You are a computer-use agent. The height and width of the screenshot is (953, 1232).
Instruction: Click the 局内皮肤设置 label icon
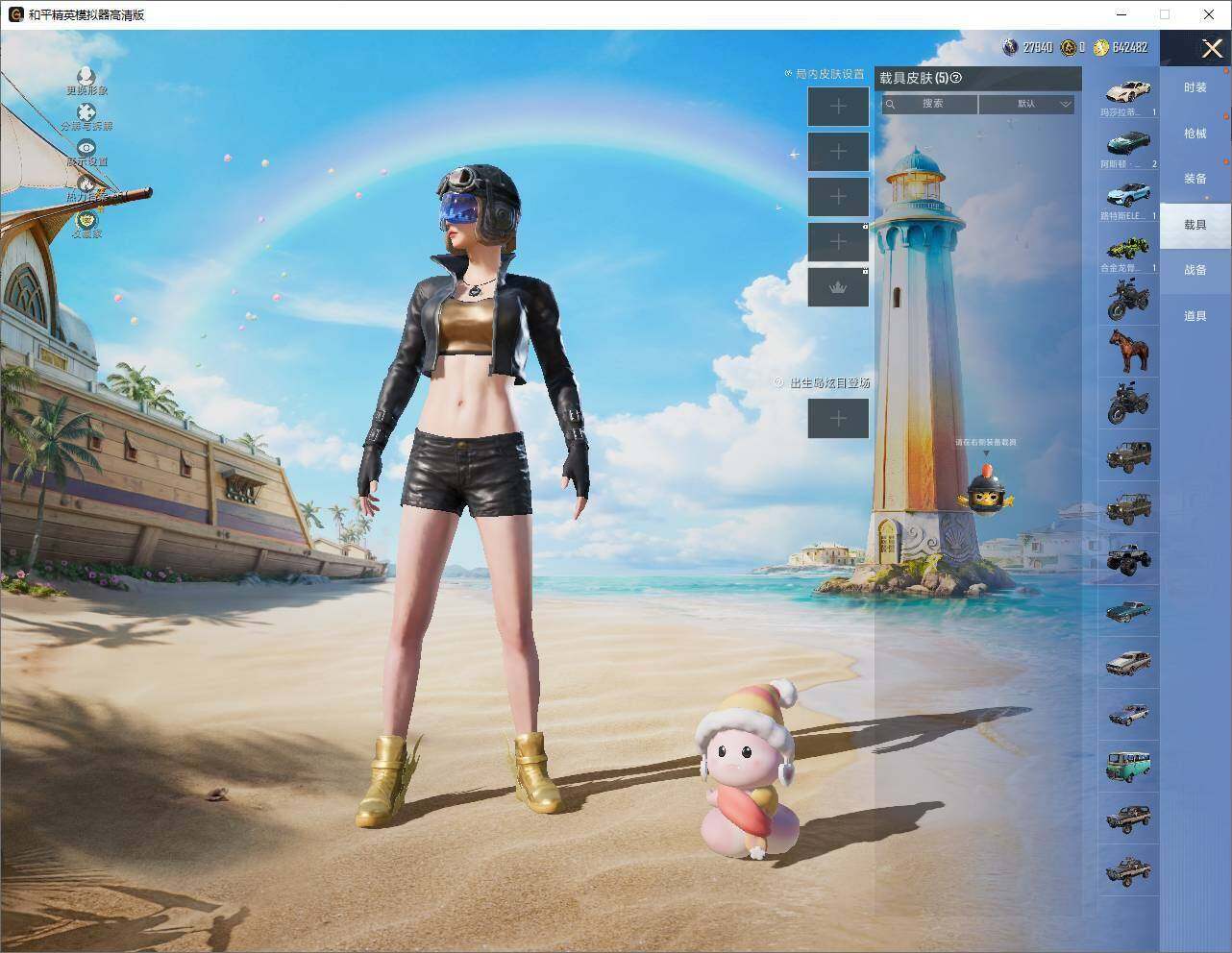click(x=789, y=73)
